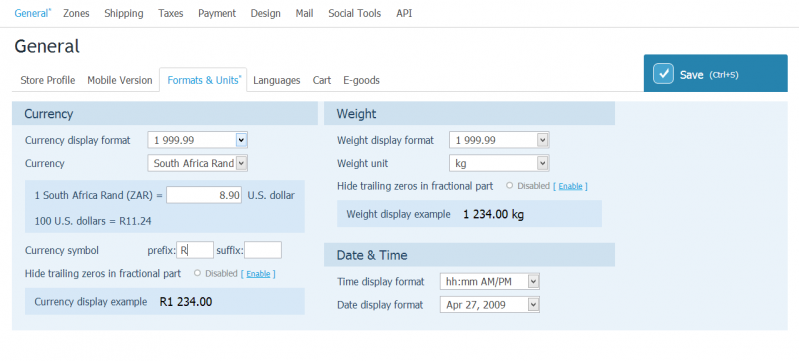Open the Time display format dropdown
This screenshot has width=799, height=361.
tap(489, 281)
